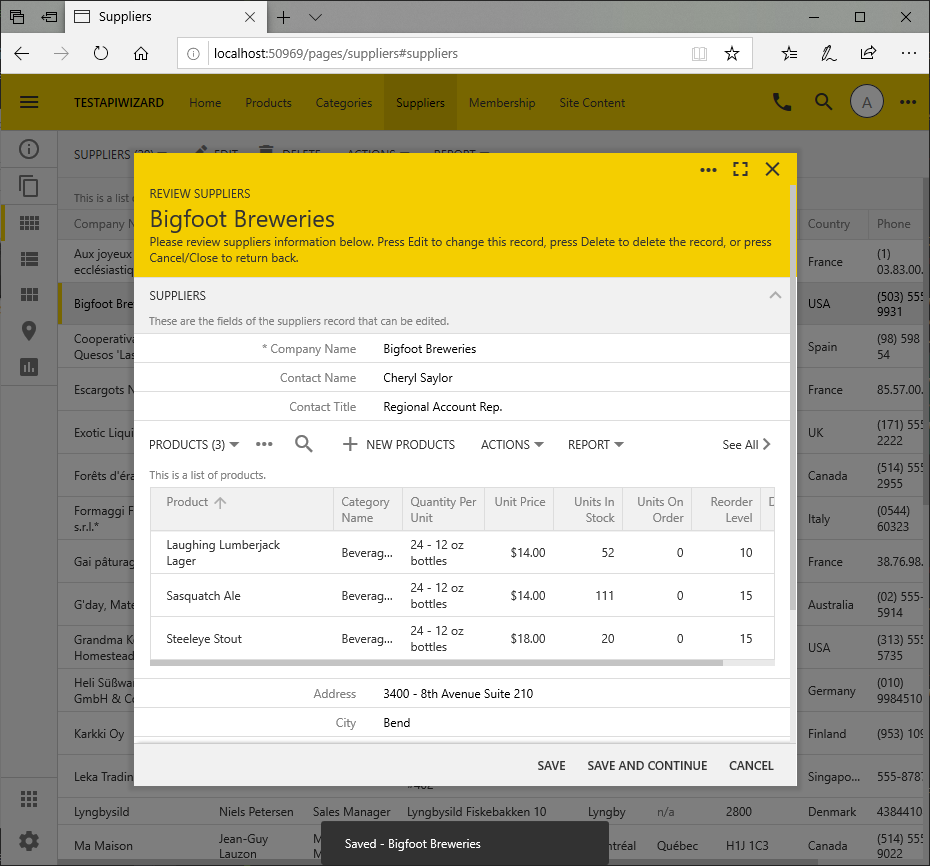Toggle fullscreen for the review modal
Image resolution: width=930 pixels, height=866 pixels.
(740, 169)
